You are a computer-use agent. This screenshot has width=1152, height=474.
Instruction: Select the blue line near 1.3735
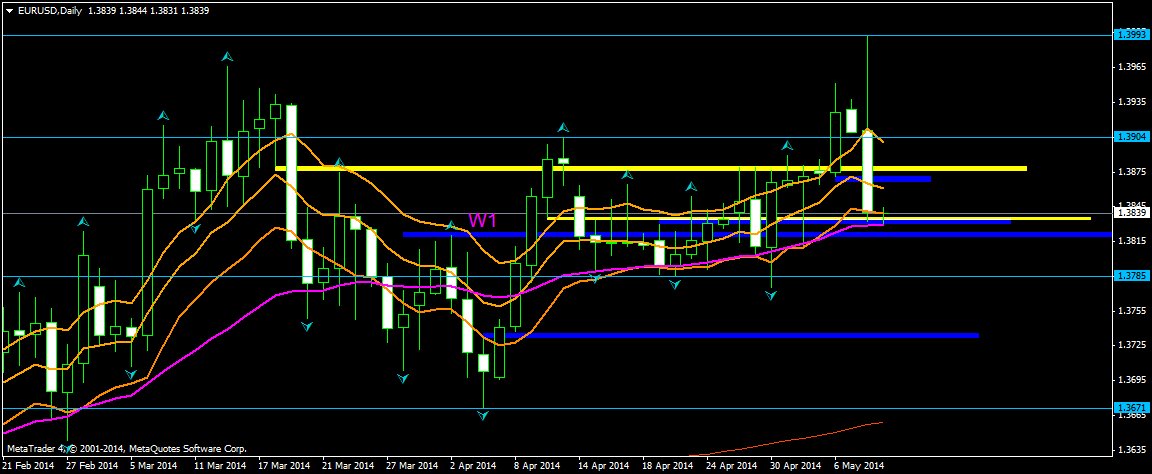tap(731, 335)
